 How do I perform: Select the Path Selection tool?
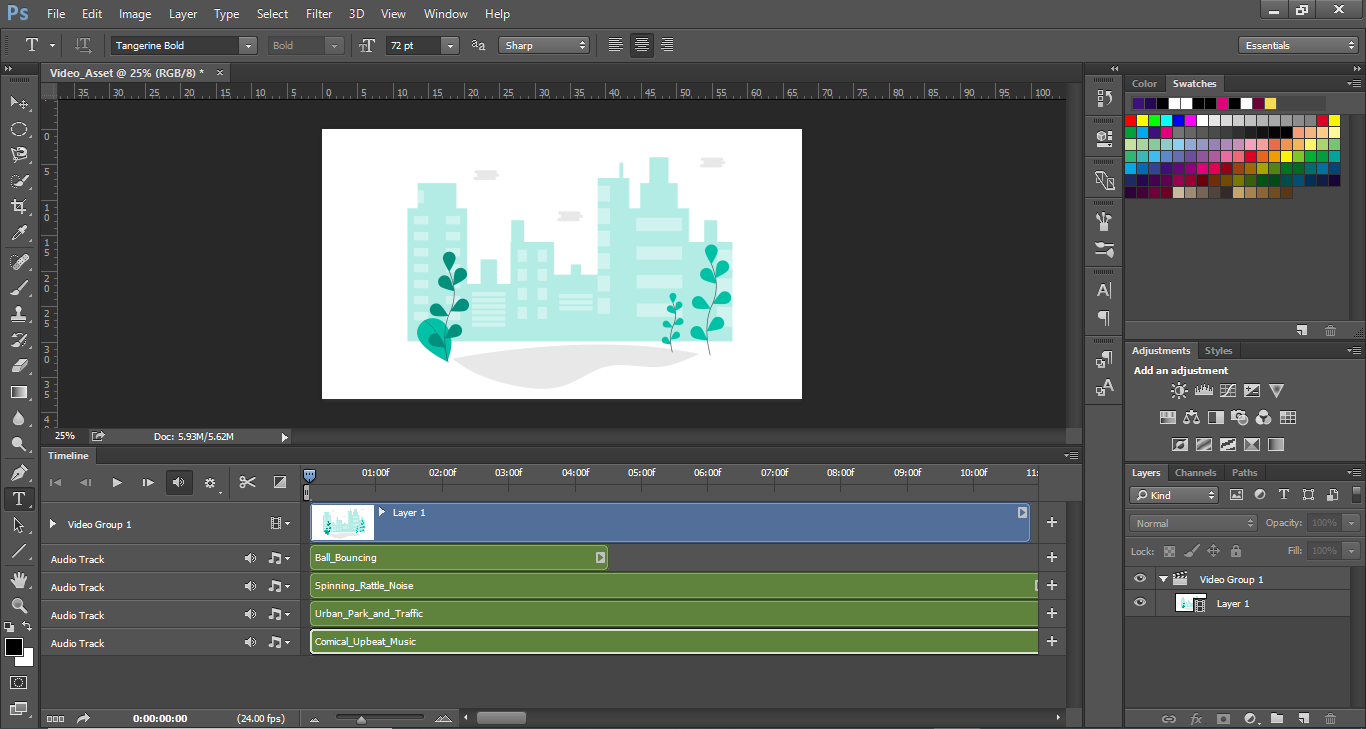[x=18, y=525]
